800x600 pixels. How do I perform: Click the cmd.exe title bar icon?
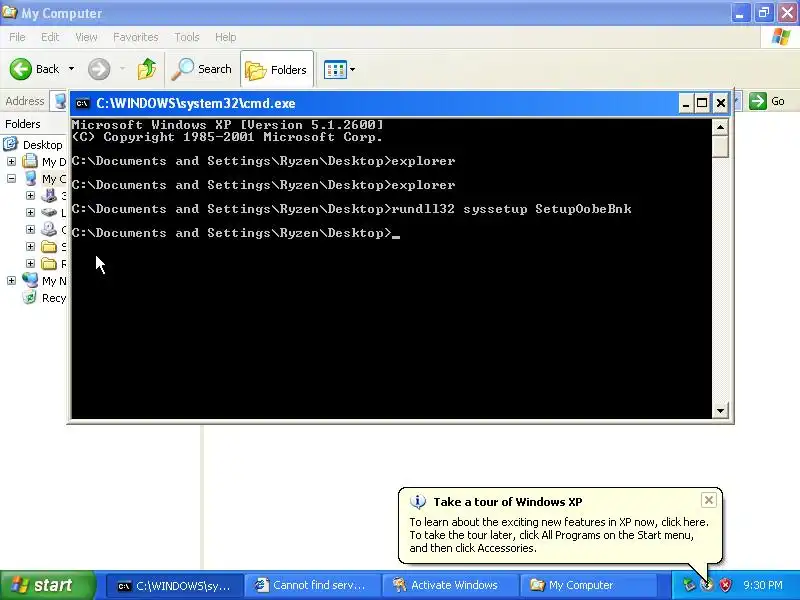82,104
